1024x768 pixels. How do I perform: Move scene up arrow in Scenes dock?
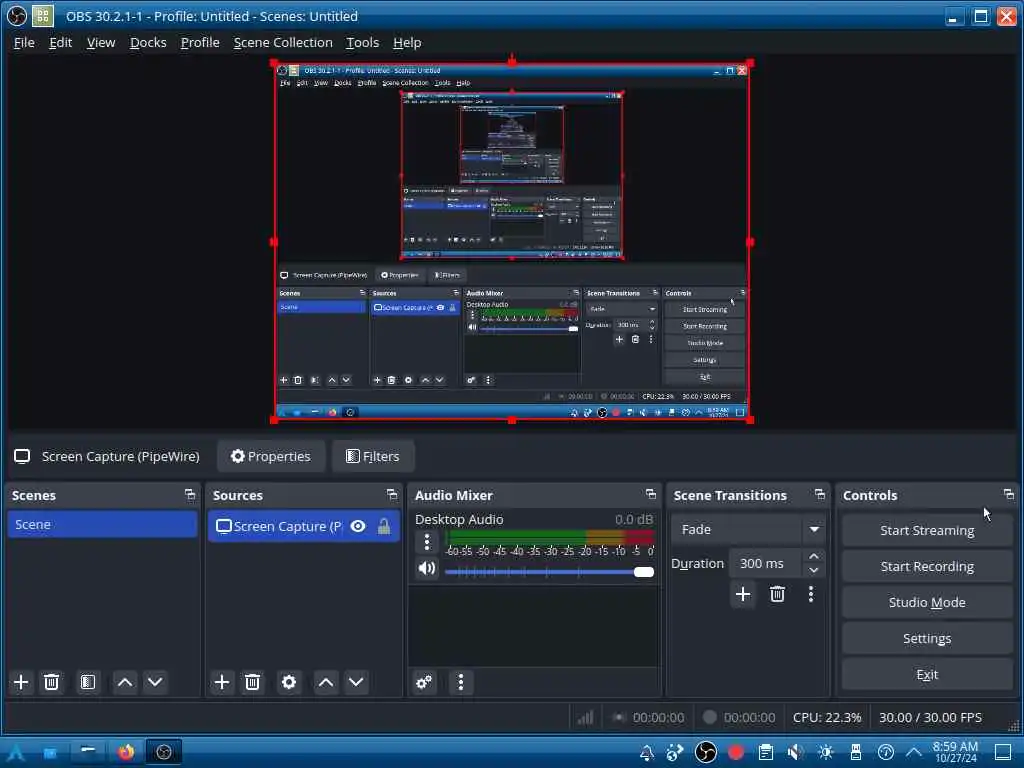point(125,682)
